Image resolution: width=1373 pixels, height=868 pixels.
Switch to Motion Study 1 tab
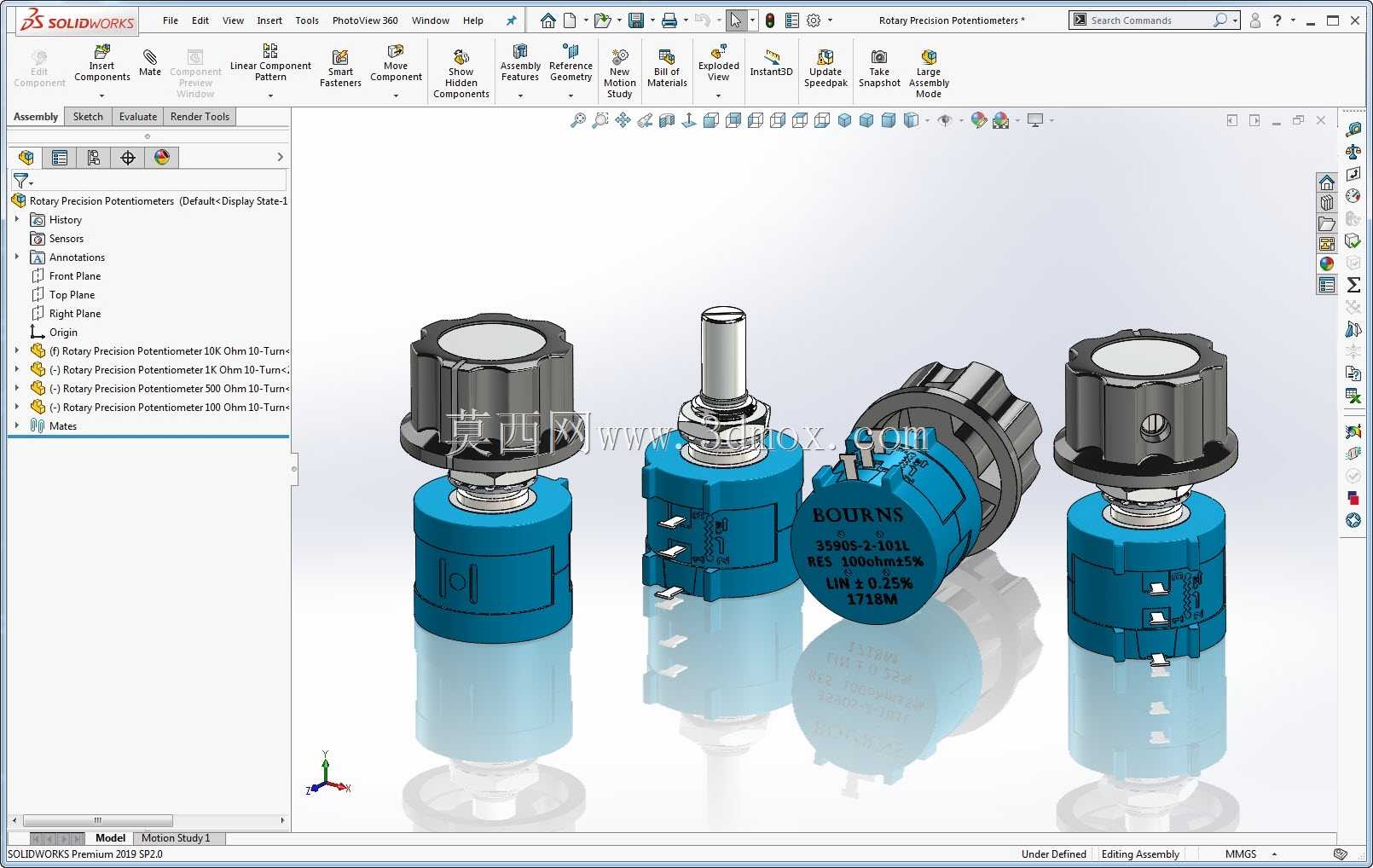click(176, 838)
